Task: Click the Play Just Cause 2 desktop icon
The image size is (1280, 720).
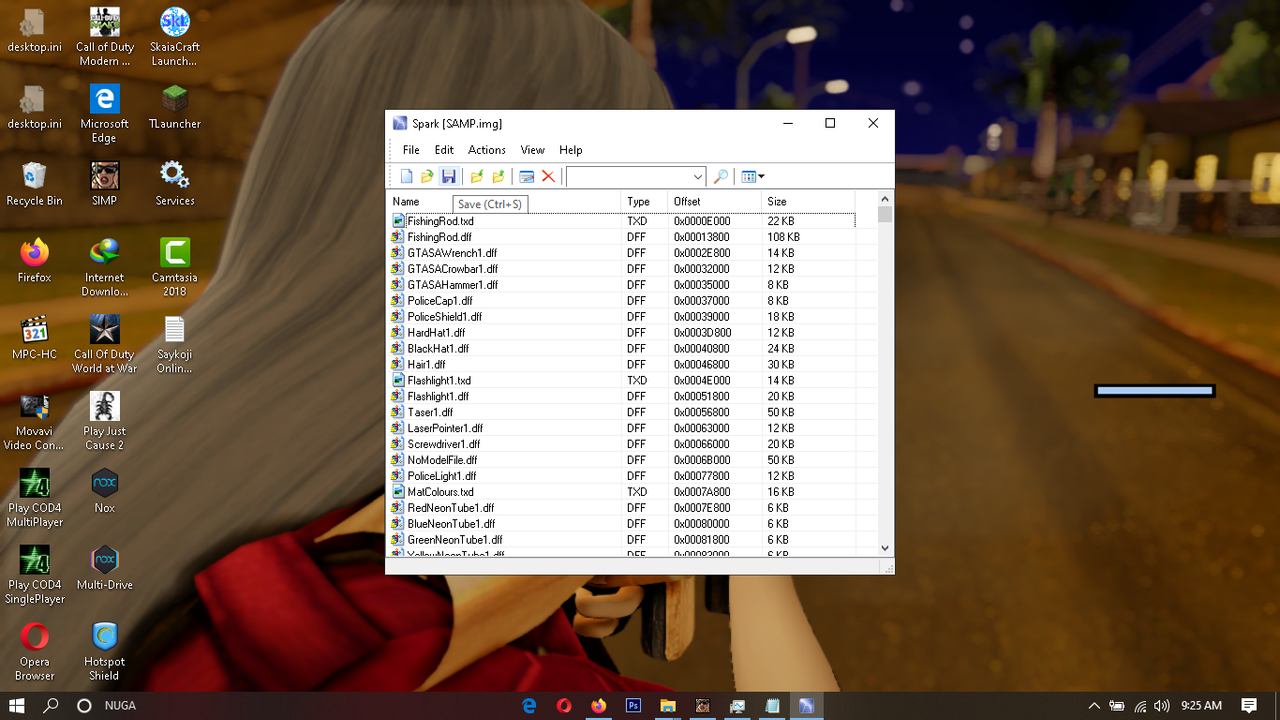Action: (104, 421)
